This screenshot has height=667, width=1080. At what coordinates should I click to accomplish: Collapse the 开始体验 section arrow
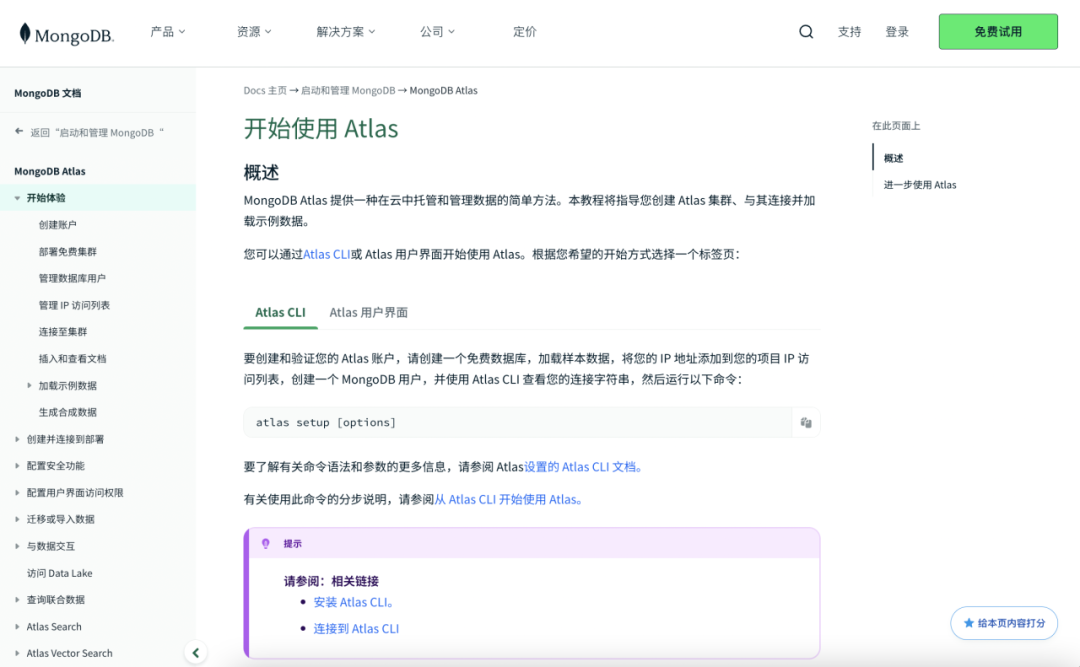tap(17, 198)
